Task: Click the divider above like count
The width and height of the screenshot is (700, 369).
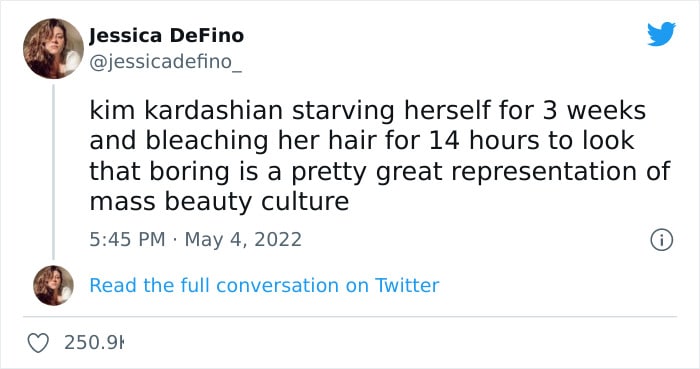Action: click(x=350, y=317)
